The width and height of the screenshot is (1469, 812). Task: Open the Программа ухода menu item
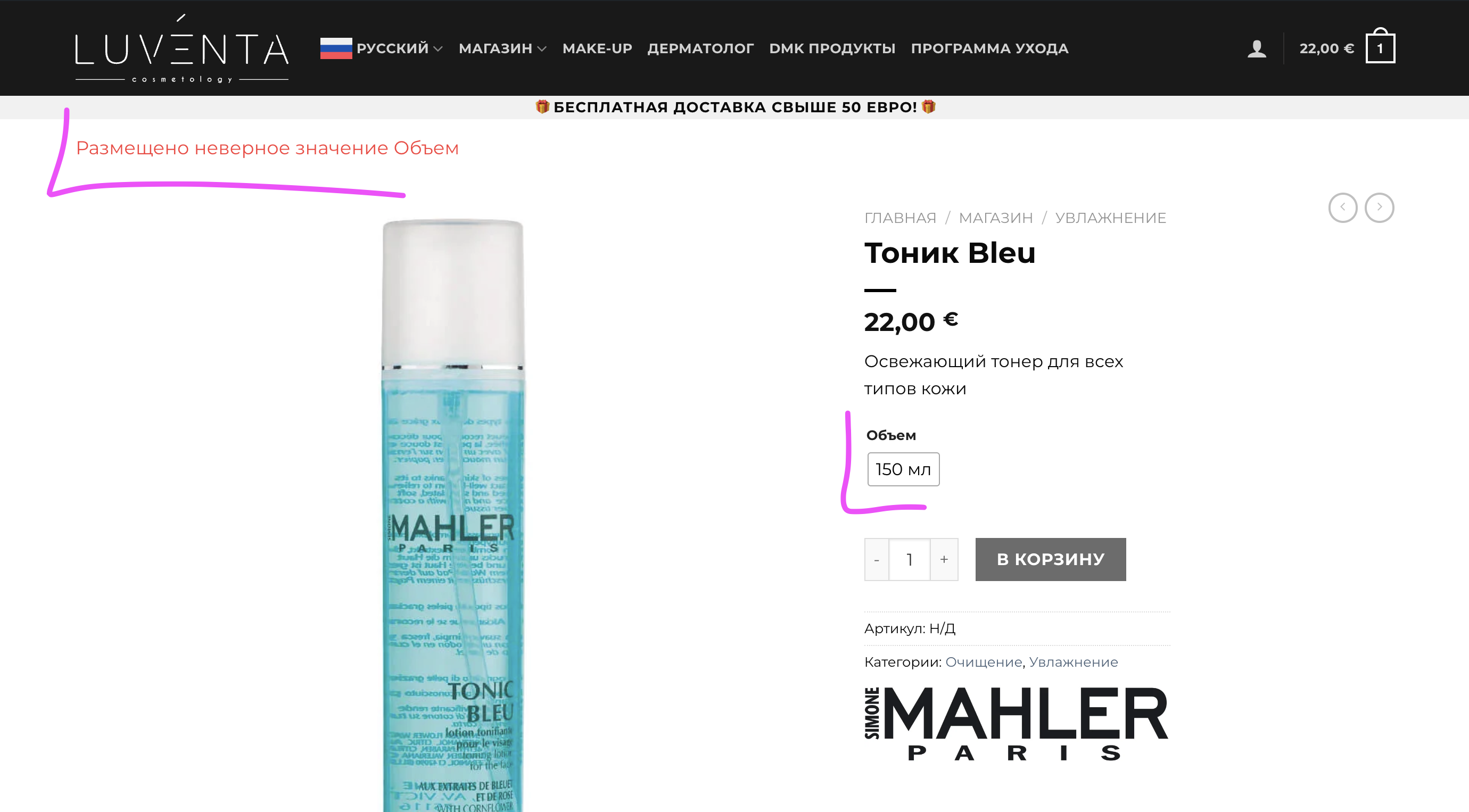click(x=989, y=48)
